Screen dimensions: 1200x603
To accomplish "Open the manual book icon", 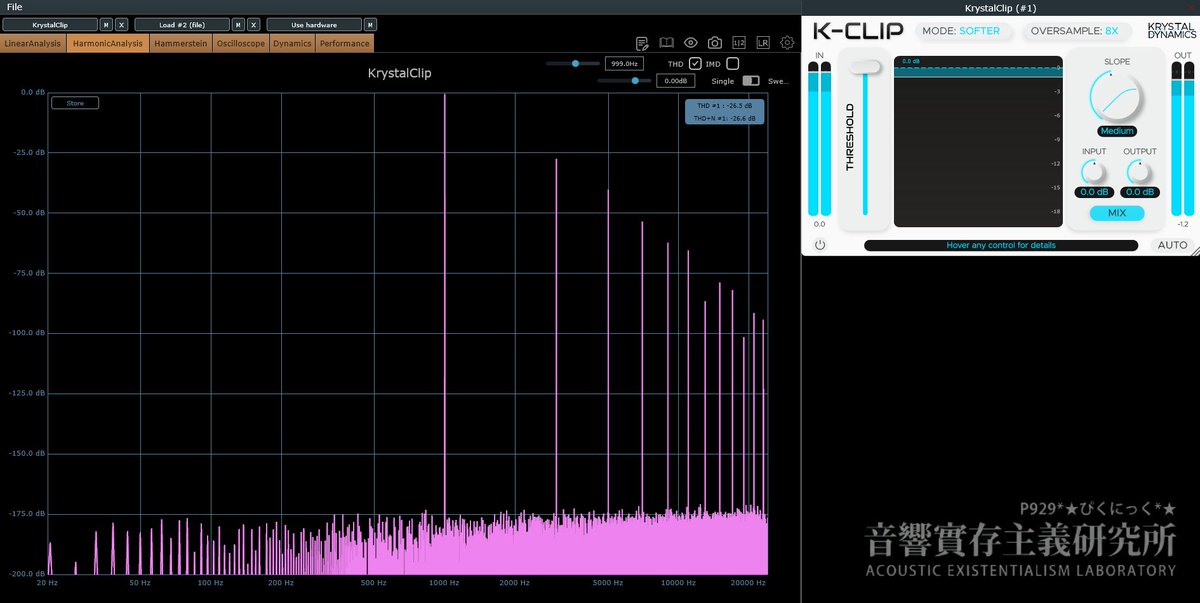I will [667, 43].
